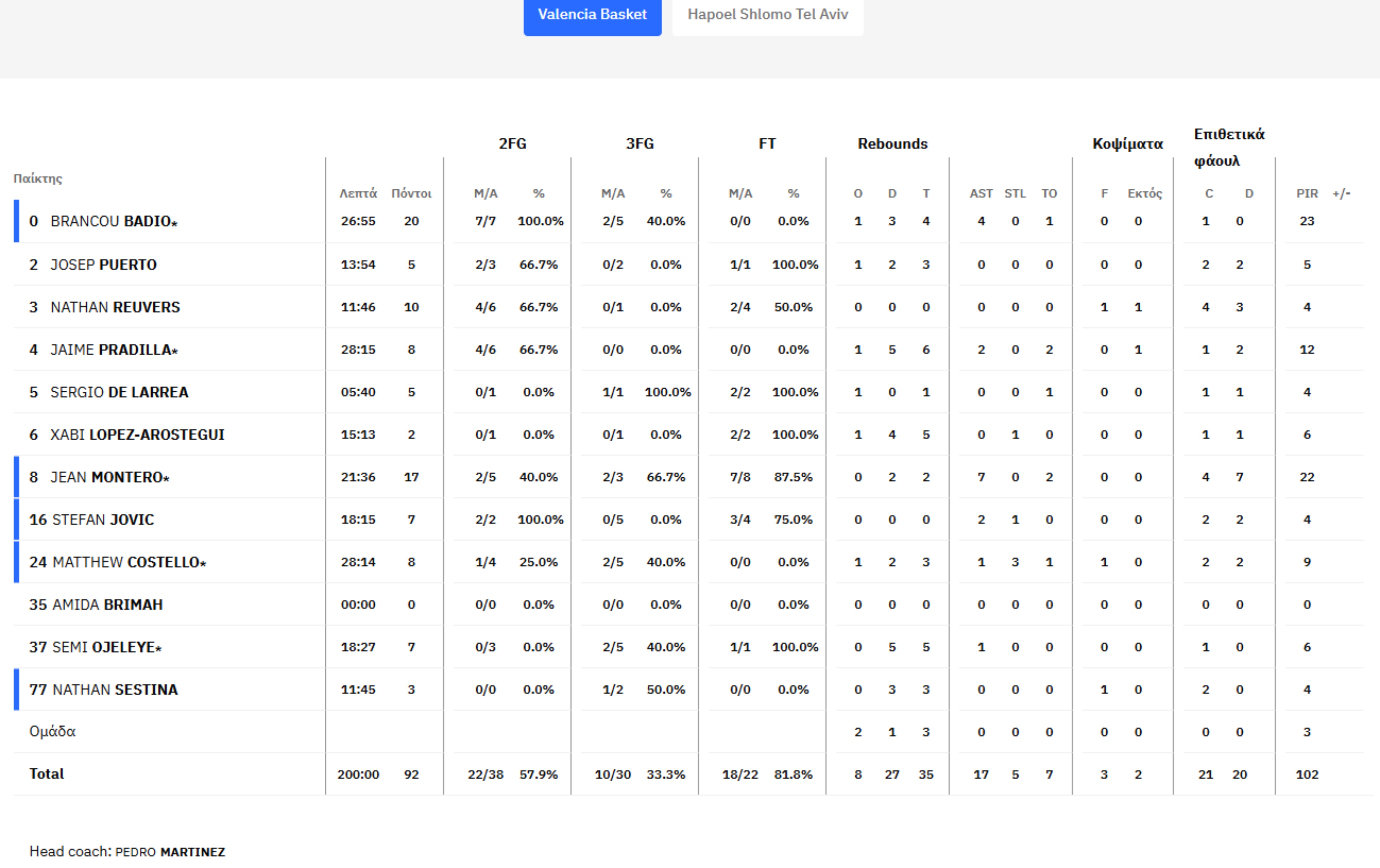Click the Total row label
The width and height of the screenshot is (1380, 868).
pos(47,774)
